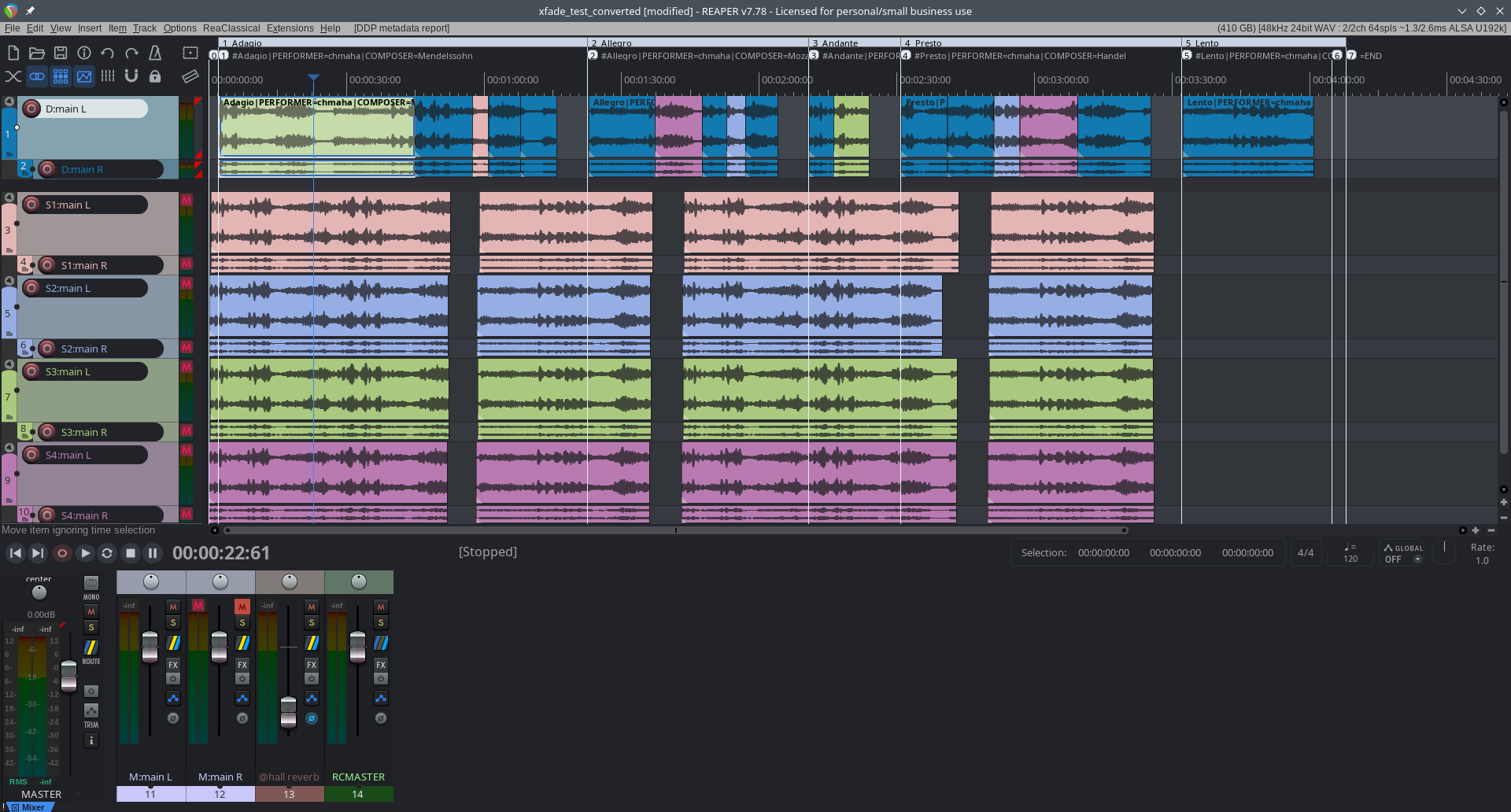Open the ReaClassical menu

pyautogui.click(x=231, y=28)
